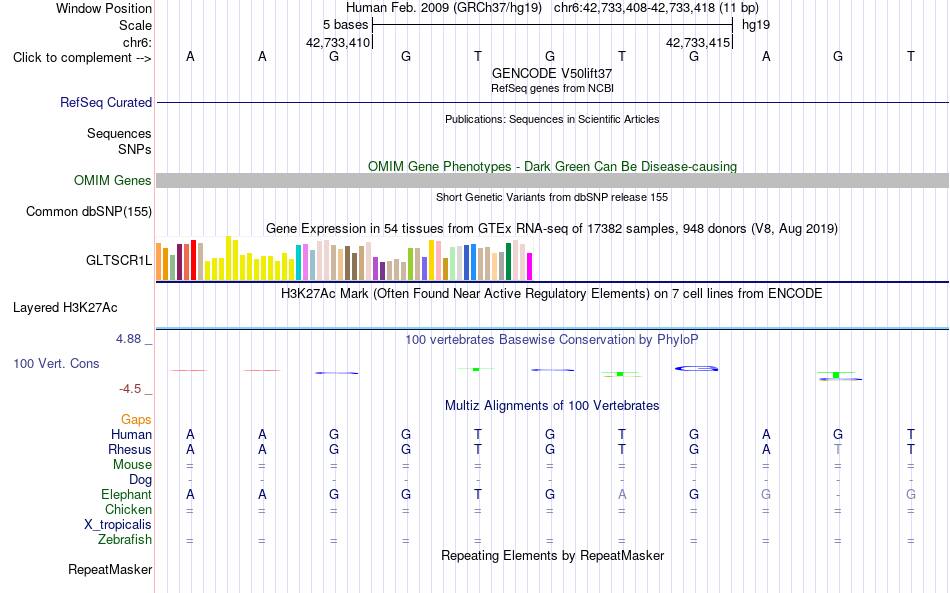Click the H3K27Ac Mark ENCODE track title
Screen dimensions: 950x593
(552, 294)
